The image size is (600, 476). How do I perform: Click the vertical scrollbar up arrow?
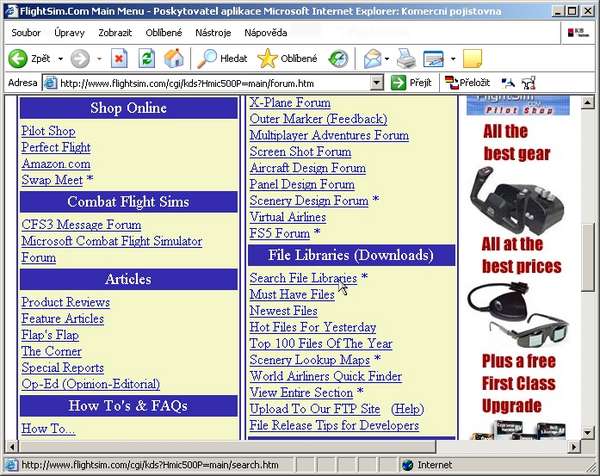(x=587, y=103)
